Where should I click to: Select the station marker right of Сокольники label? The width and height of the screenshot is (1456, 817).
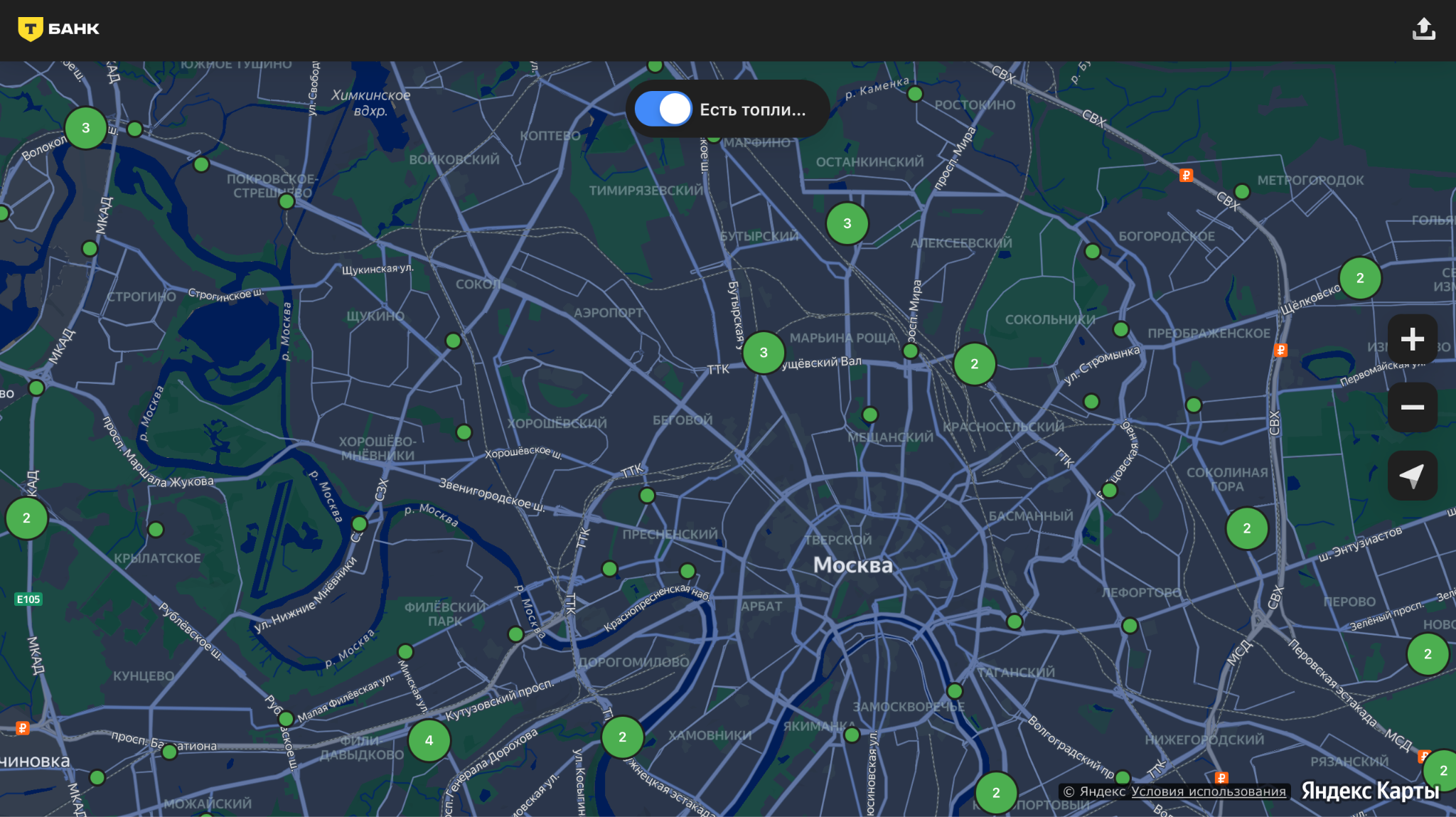1121,329
